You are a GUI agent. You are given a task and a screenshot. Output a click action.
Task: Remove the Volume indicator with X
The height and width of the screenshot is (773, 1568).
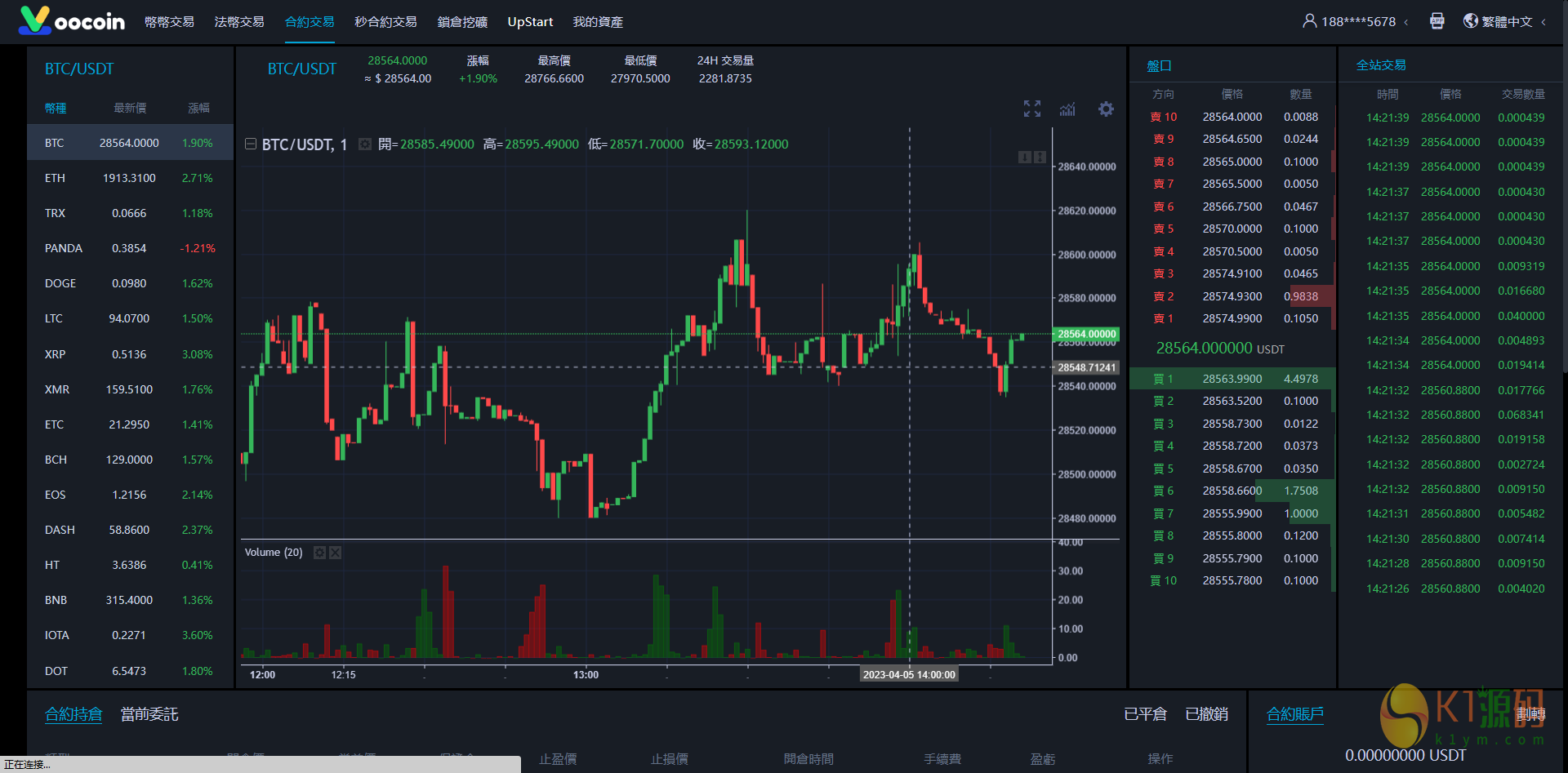335,553
